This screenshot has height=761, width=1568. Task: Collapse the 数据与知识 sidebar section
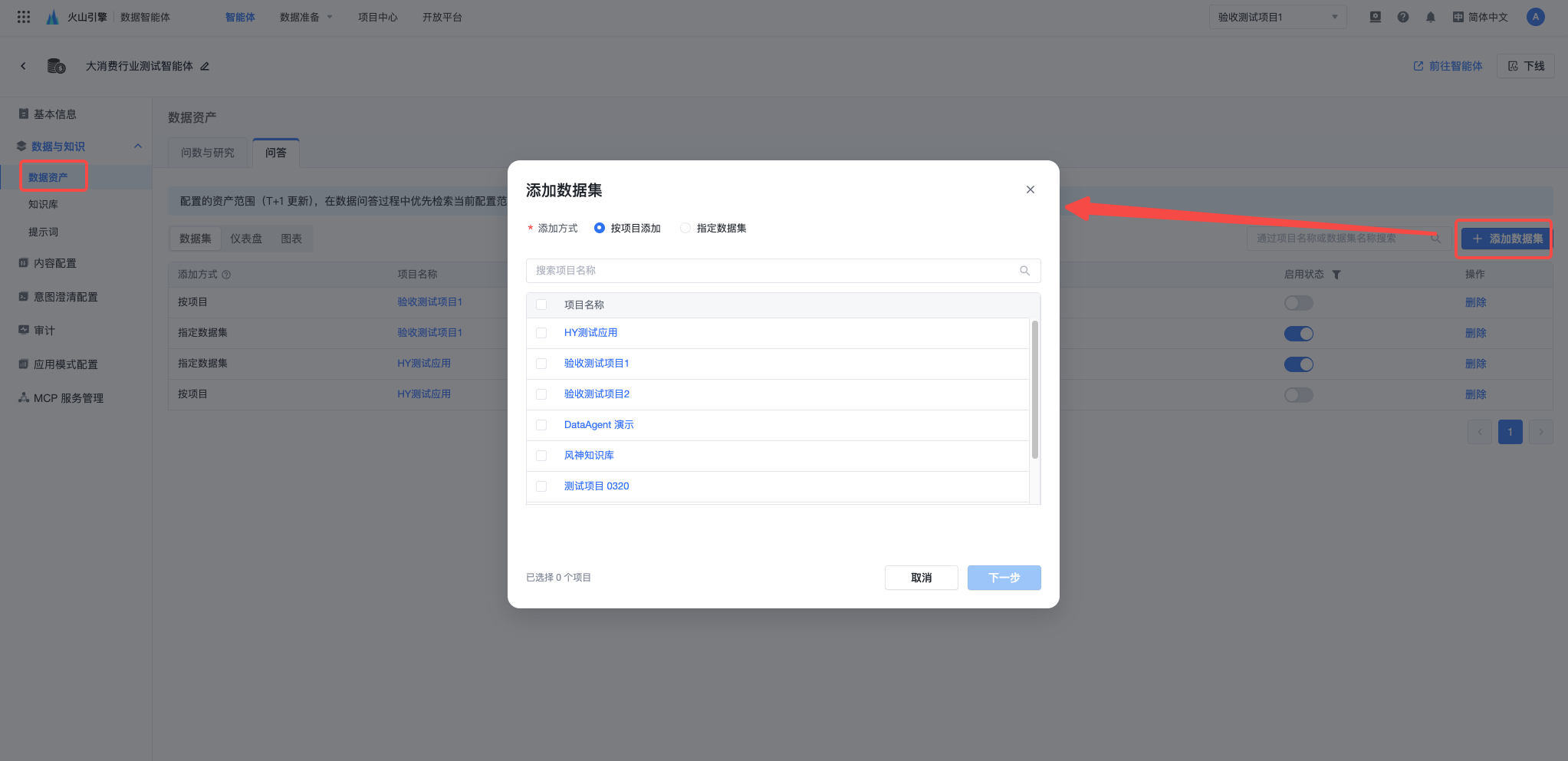pos(138,146)
